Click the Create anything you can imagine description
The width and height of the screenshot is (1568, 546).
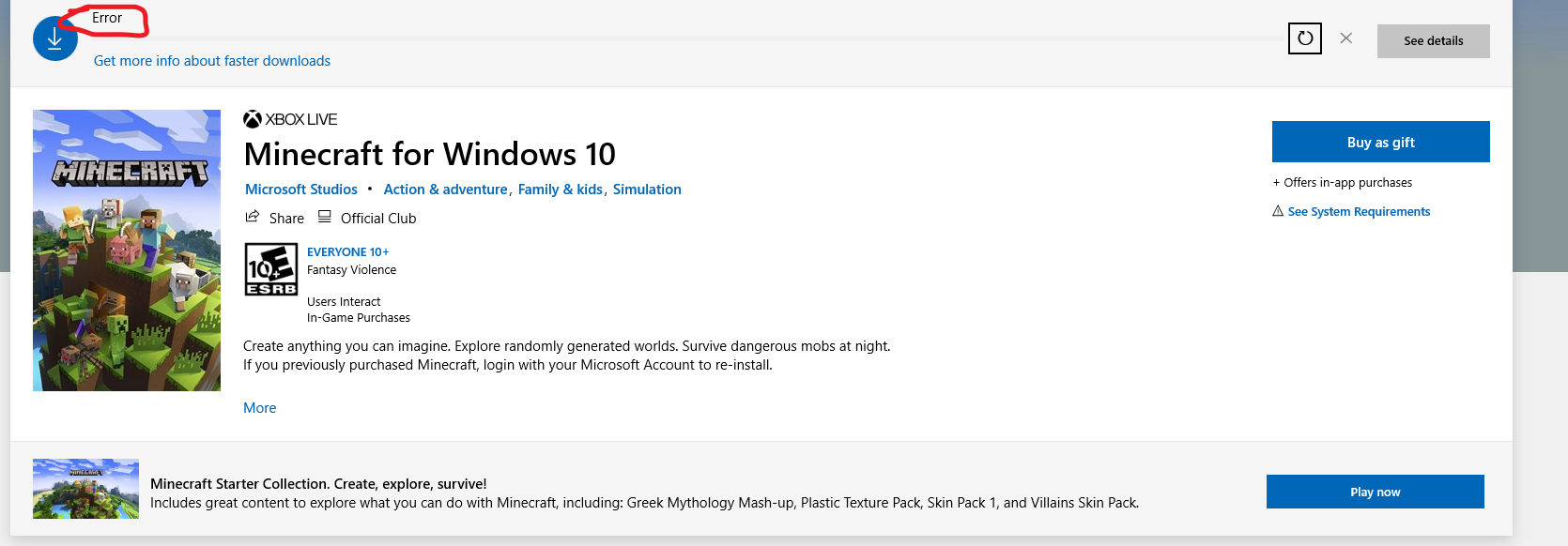(x=567, y=356)
